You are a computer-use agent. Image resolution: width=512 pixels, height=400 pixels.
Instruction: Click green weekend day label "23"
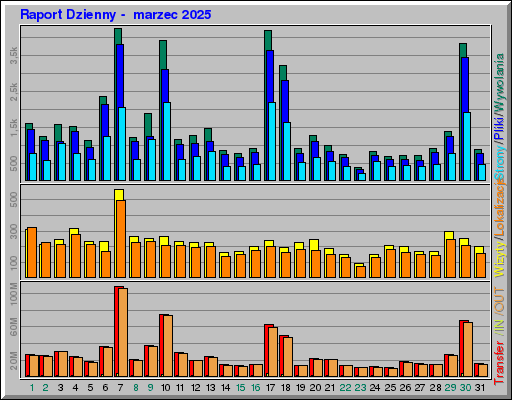click(360, 388)
